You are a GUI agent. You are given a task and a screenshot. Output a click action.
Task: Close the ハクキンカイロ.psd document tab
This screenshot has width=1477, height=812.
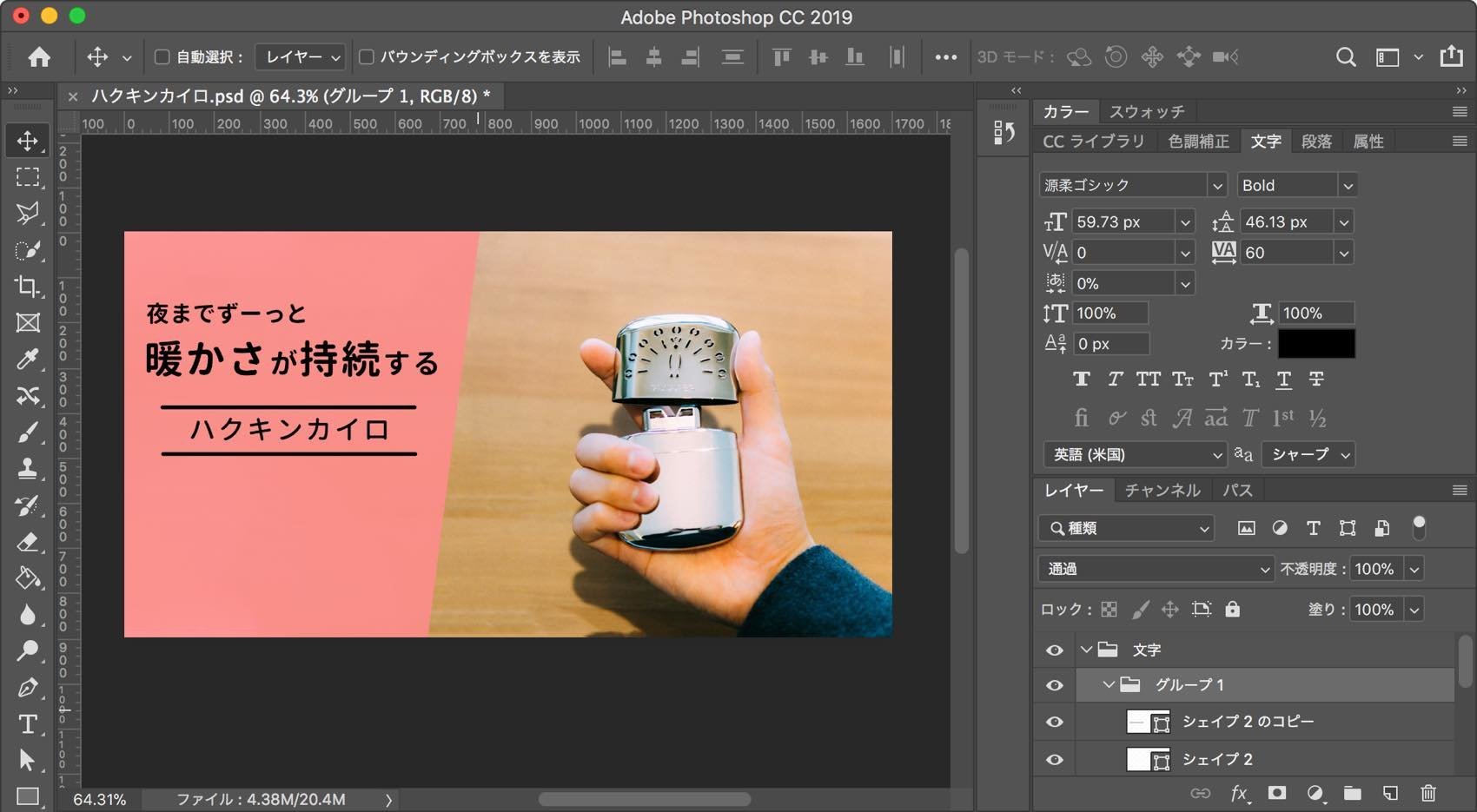73,96
